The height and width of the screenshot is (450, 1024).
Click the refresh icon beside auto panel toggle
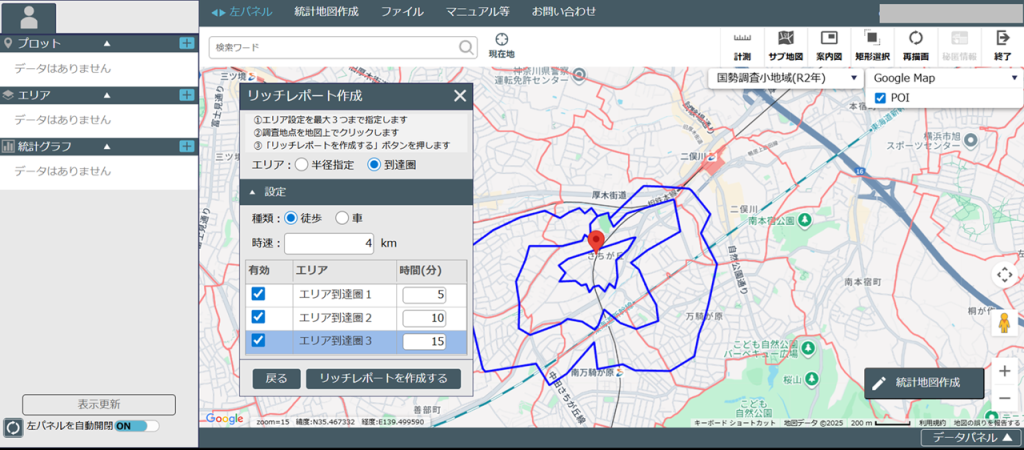click(x=12, y=426)
